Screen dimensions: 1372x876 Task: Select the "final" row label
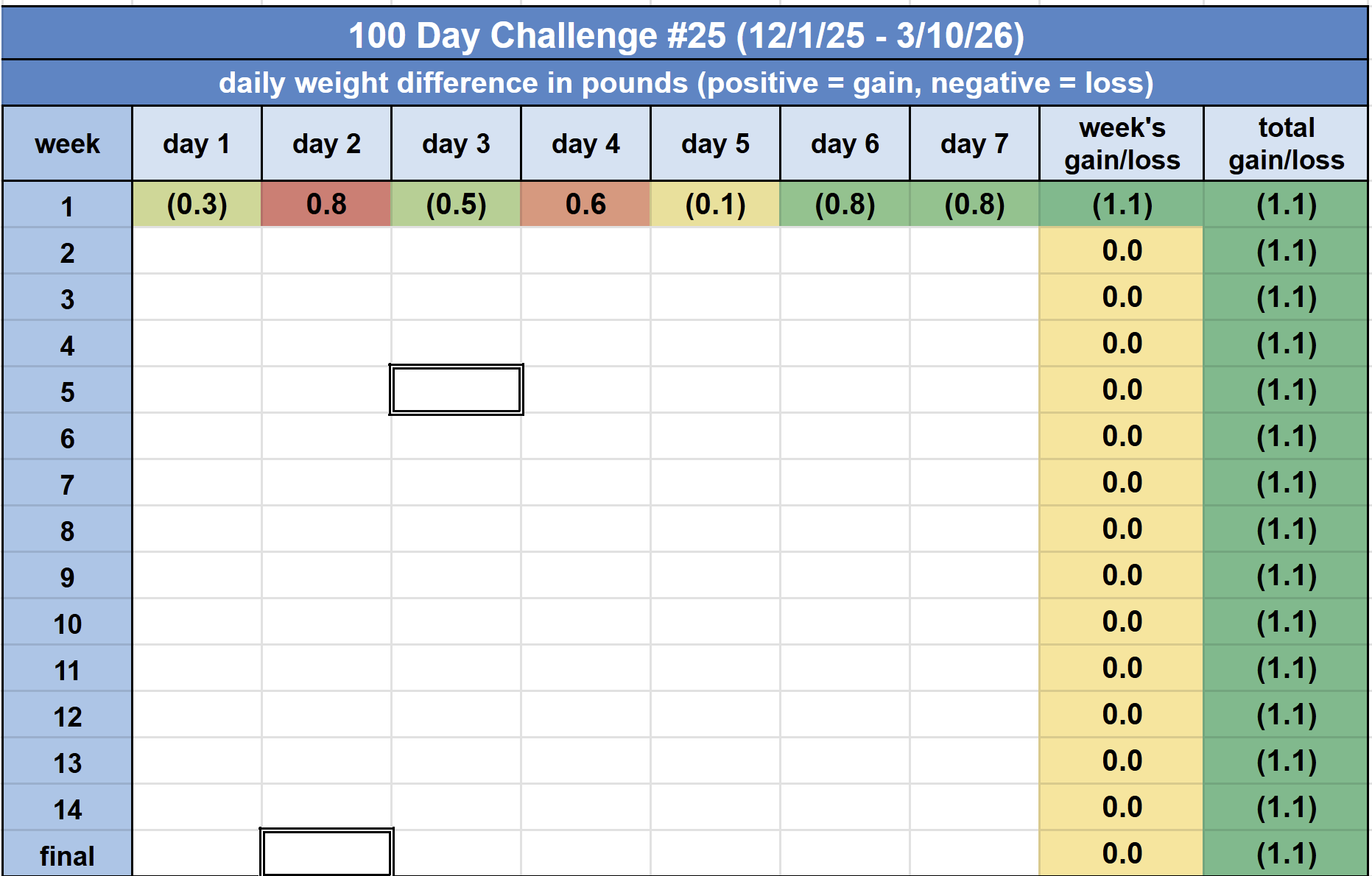[67, 855]
